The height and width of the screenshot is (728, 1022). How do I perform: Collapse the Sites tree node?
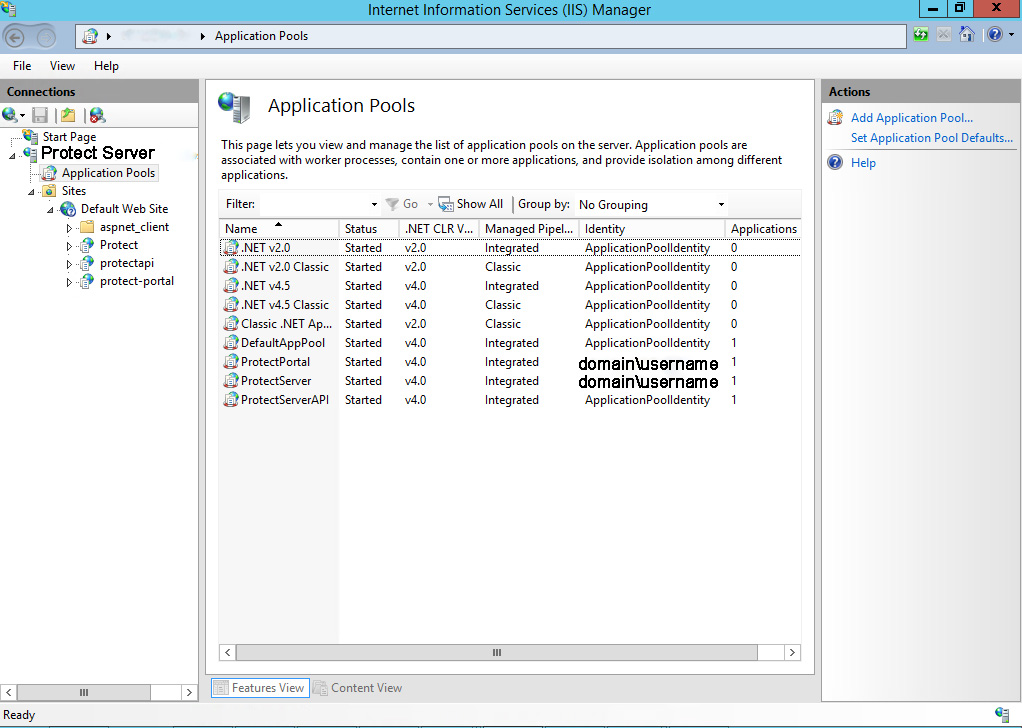coord(31,192)
